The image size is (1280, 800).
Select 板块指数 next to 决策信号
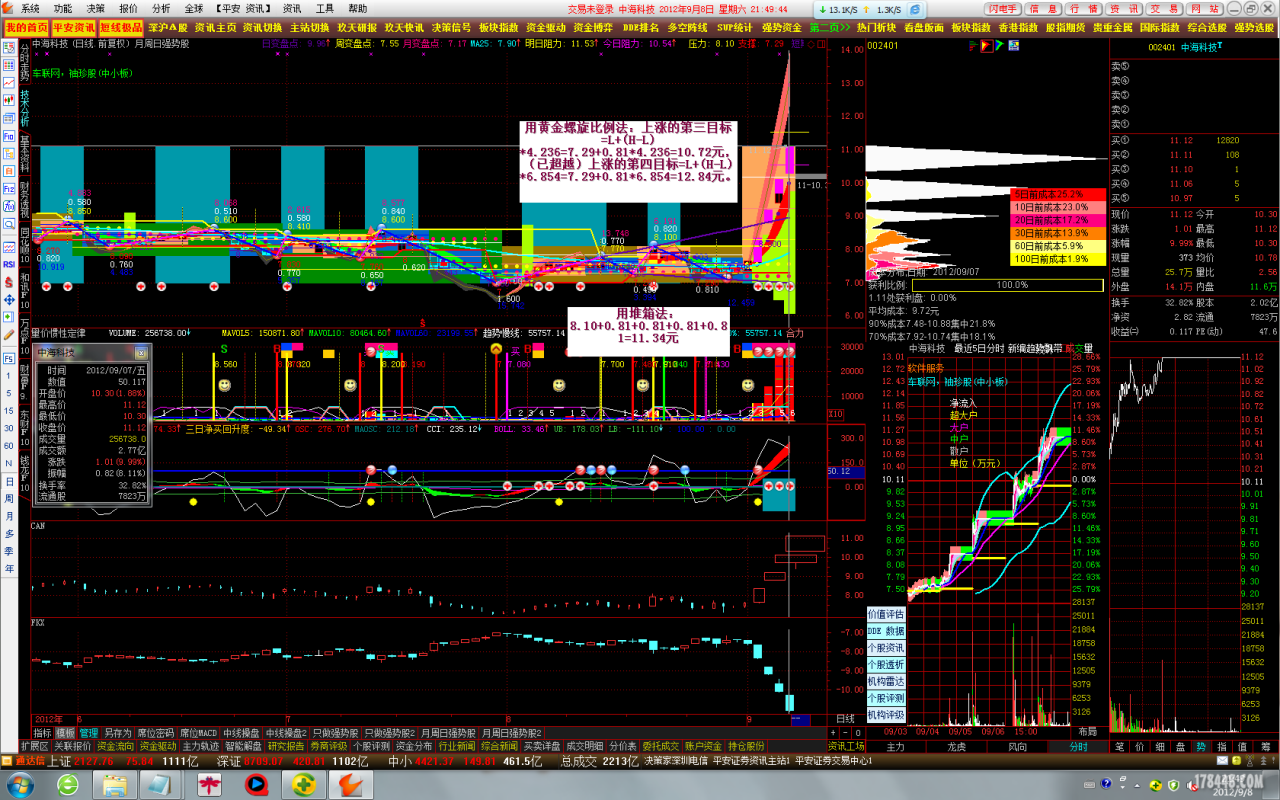[500, 27]
